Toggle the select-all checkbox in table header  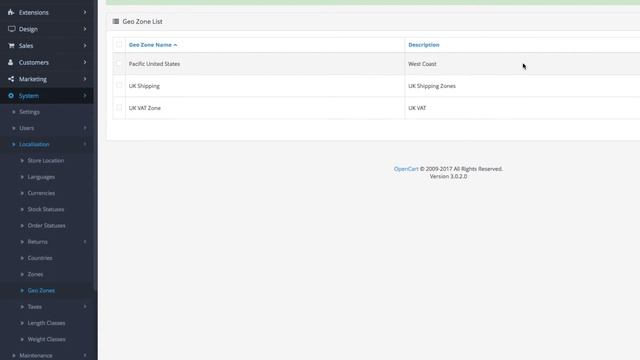point(119,44)
